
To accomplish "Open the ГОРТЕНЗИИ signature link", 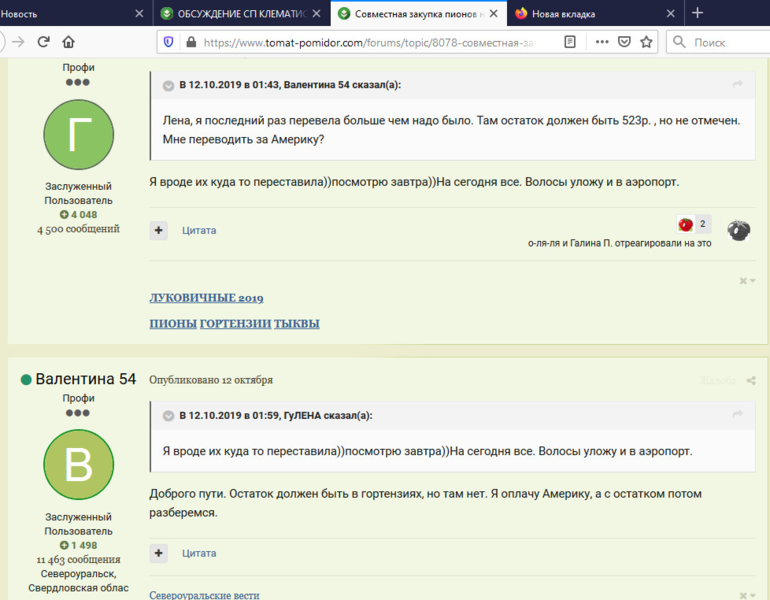I will click(x=235, y=324).
